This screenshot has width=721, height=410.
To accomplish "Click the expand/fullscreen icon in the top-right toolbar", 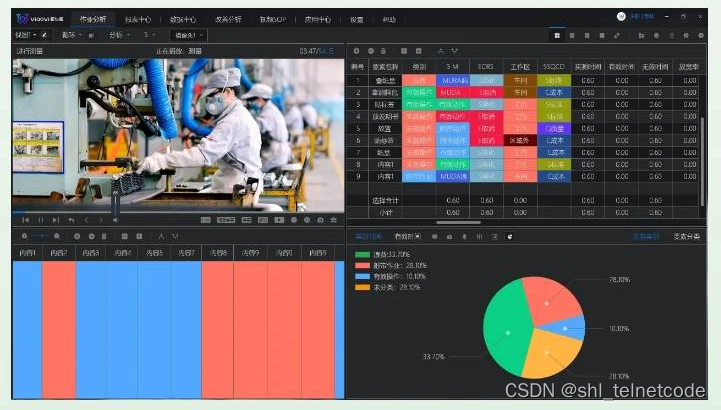I will (x=617, y=35).
